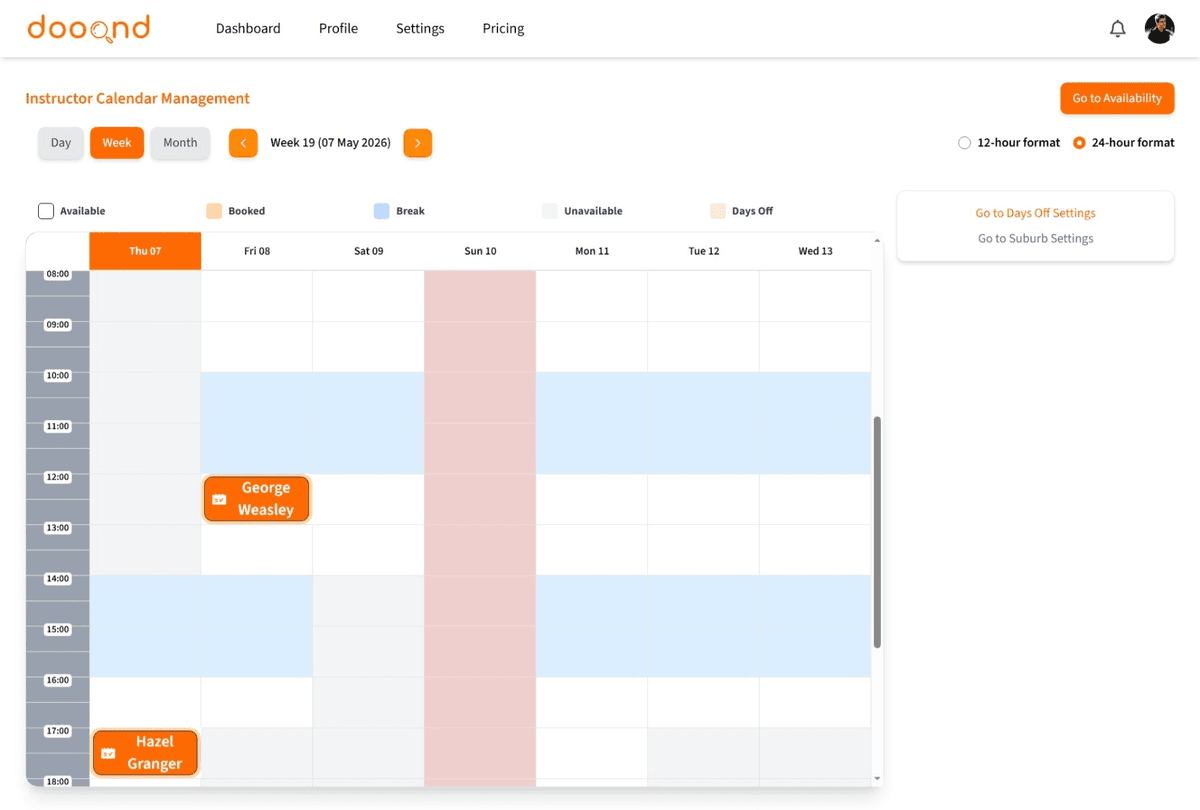Switch to Day view
This screenshot has width=1200, height=810.
61,143
